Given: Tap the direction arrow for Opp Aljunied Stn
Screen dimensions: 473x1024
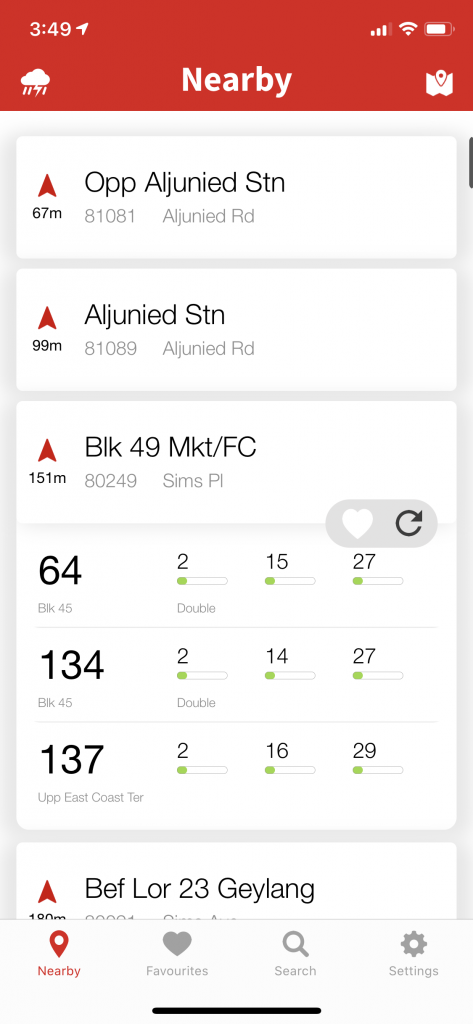Looking at the screenshot, I should (x=47, y=185).
